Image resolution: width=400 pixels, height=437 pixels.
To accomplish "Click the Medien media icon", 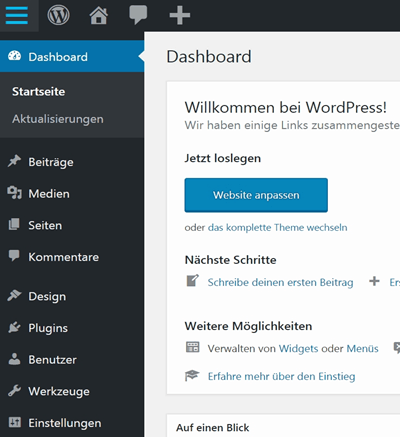I will pos(14,193).
